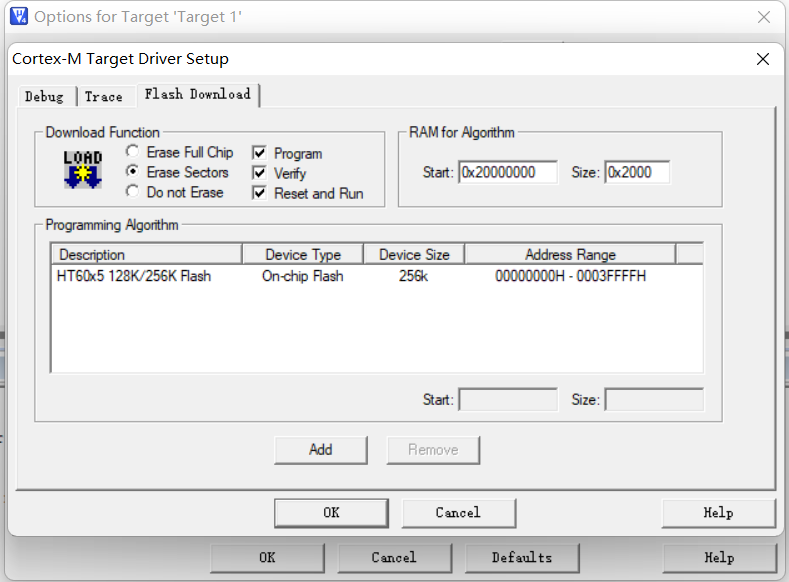The image size is (789, 582).
Task: Cancel the Cortex-M Driver Setup dialog
Action: [x=458, y=513]
